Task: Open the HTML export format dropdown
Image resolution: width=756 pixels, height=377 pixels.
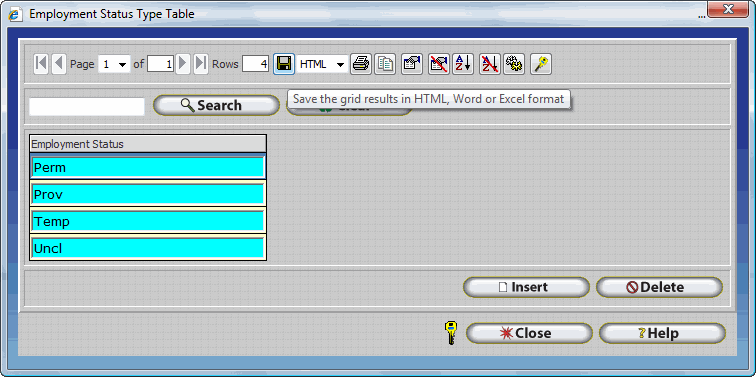Action: (x=322, y=64)
